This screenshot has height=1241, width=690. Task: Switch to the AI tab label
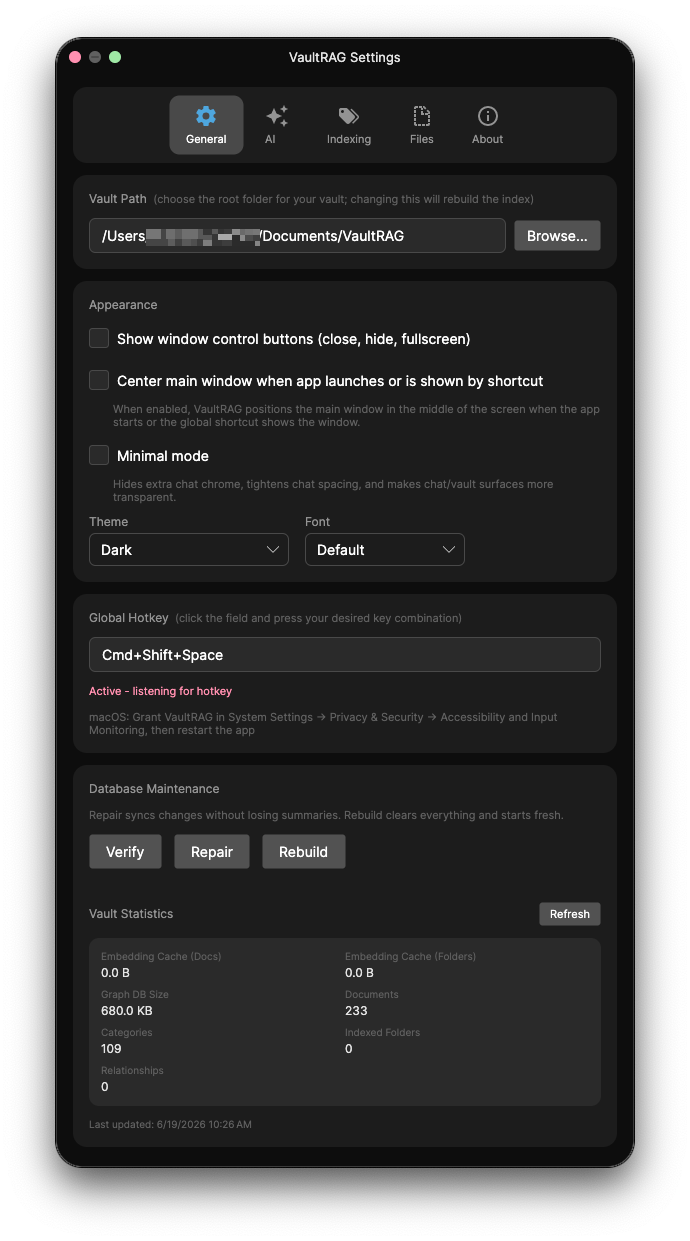270,139
